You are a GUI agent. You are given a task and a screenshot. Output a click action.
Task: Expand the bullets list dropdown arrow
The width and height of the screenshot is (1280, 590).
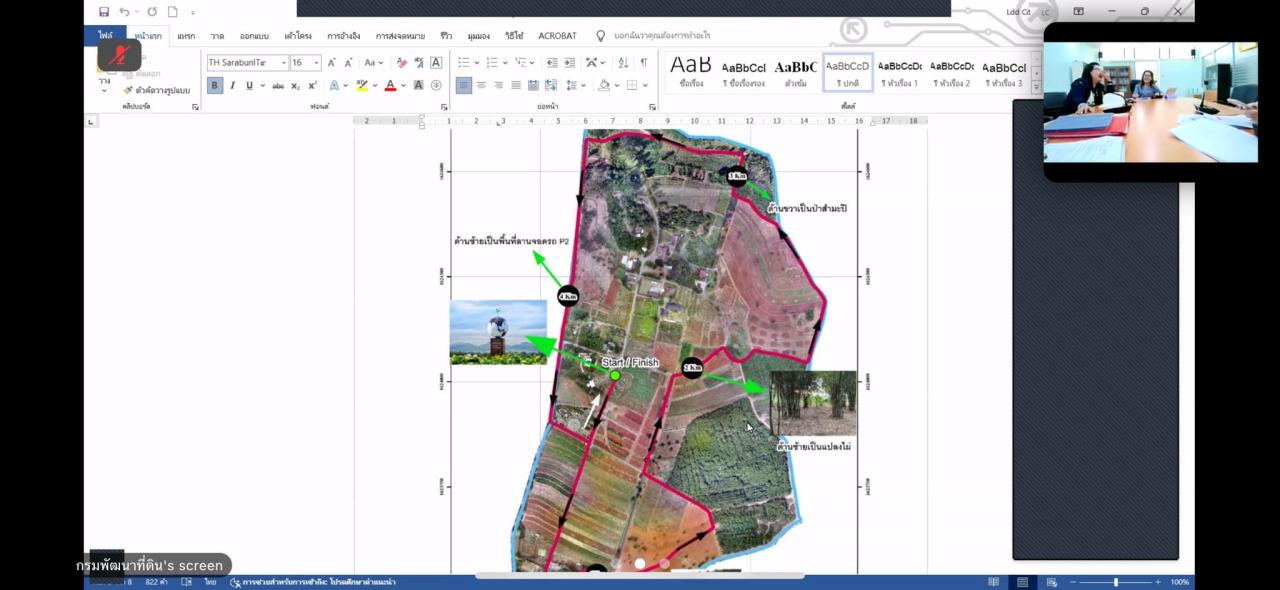pos(477,62)
